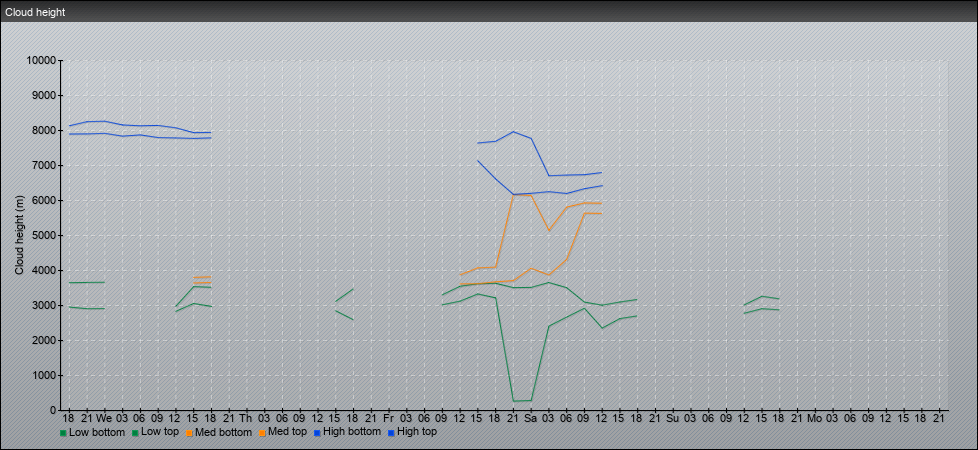Viewport: 978px width, 450px height.
Task: Click the Su day label on time axis
Action: point(672,418)
